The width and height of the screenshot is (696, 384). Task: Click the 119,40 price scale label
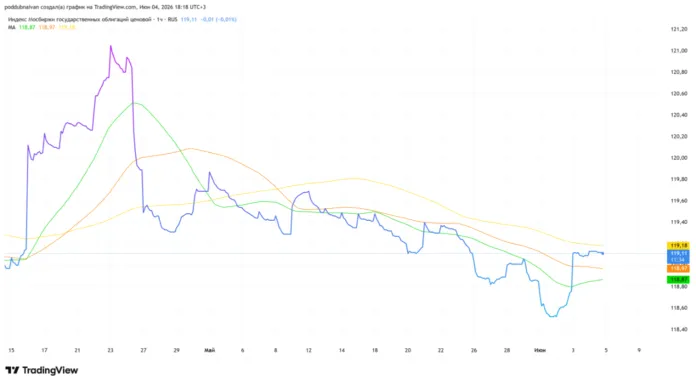[679, 222]
